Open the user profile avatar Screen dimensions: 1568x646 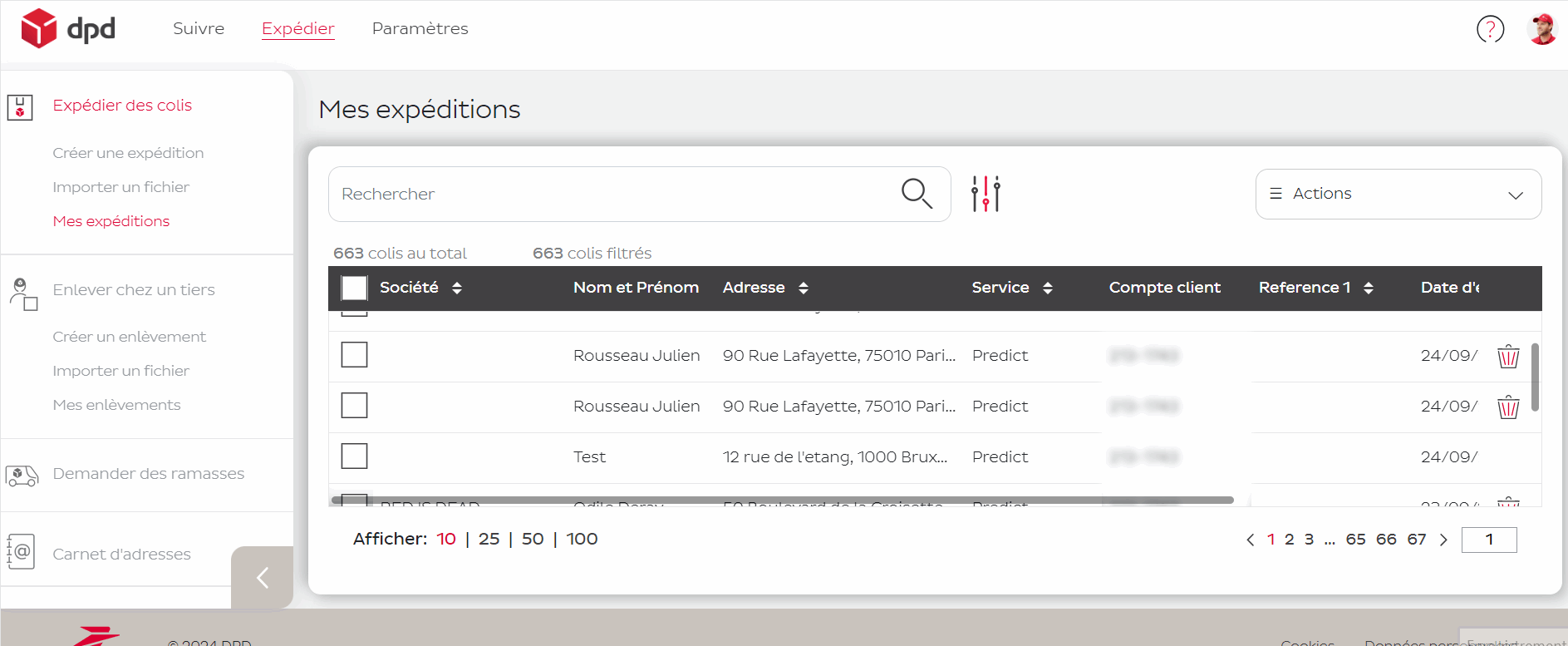pos(1542,29)
